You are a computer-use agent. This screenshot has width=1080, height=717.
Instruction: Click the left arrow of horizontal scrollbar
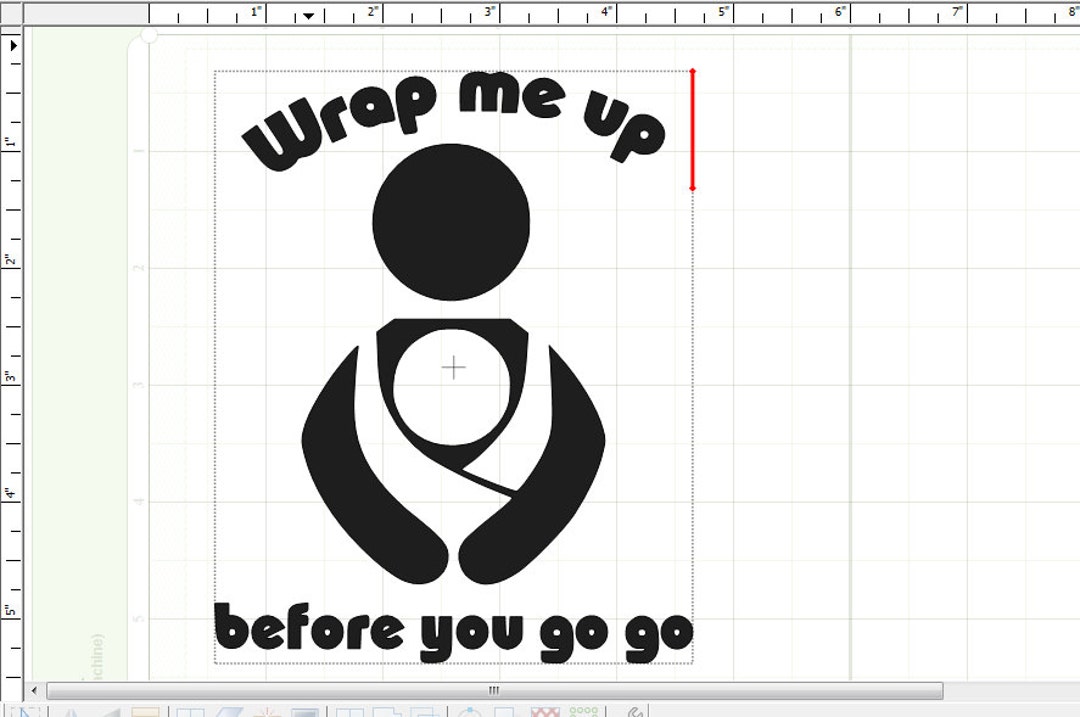tap(33, 690)
